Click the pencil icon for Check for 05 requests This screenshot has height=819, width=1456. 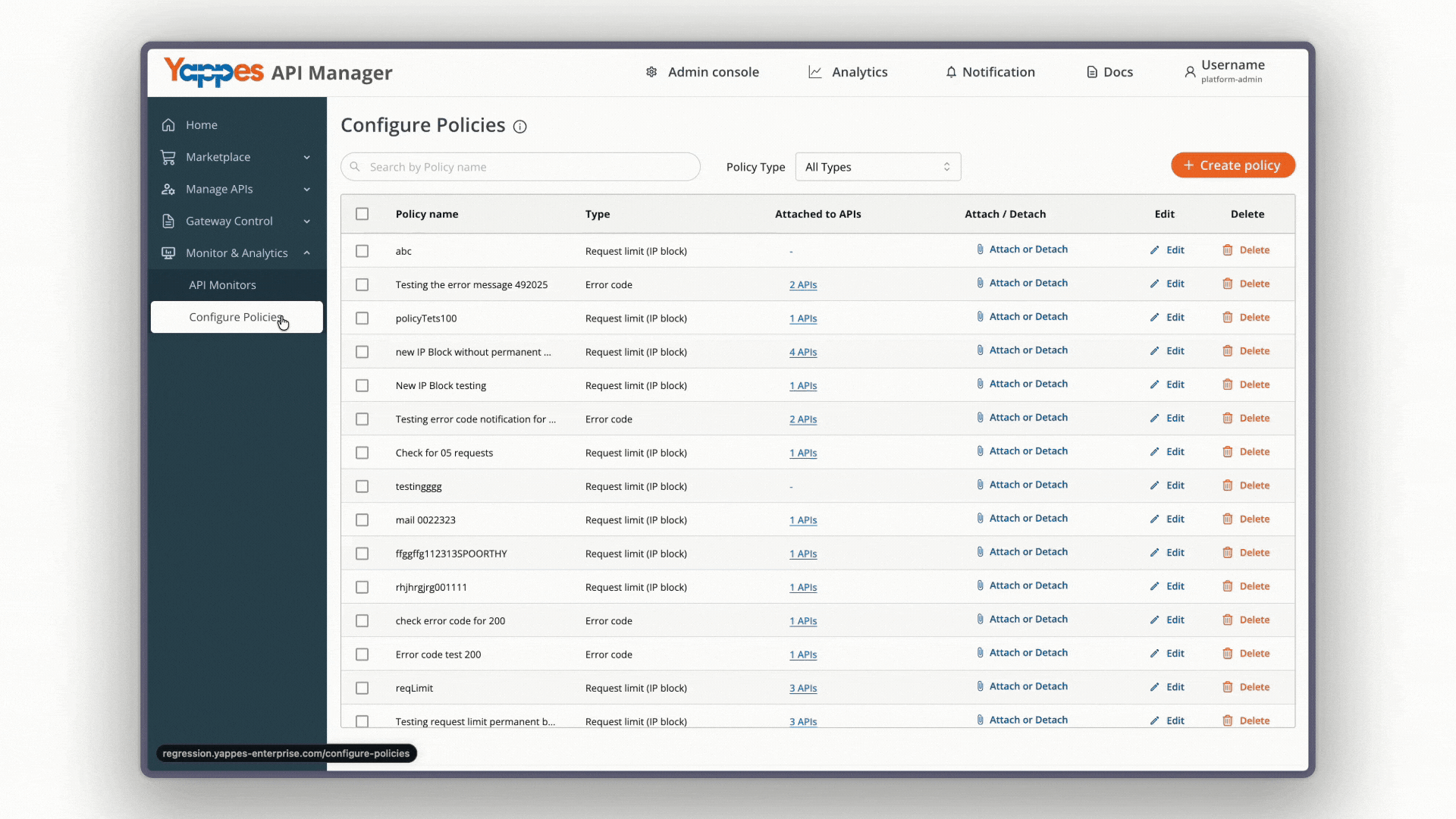click(1154, 452)
